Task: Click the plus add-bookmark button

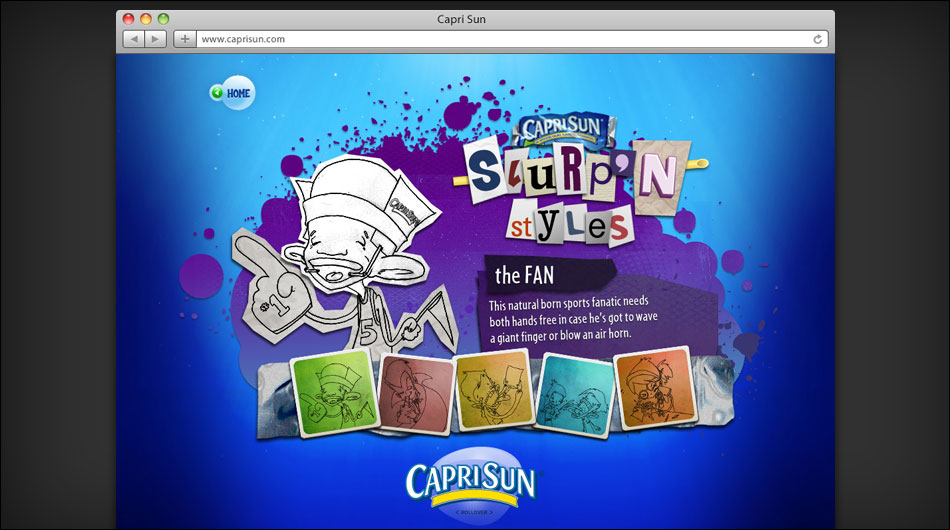Action: pyautogui.click(x=184, y=39)
